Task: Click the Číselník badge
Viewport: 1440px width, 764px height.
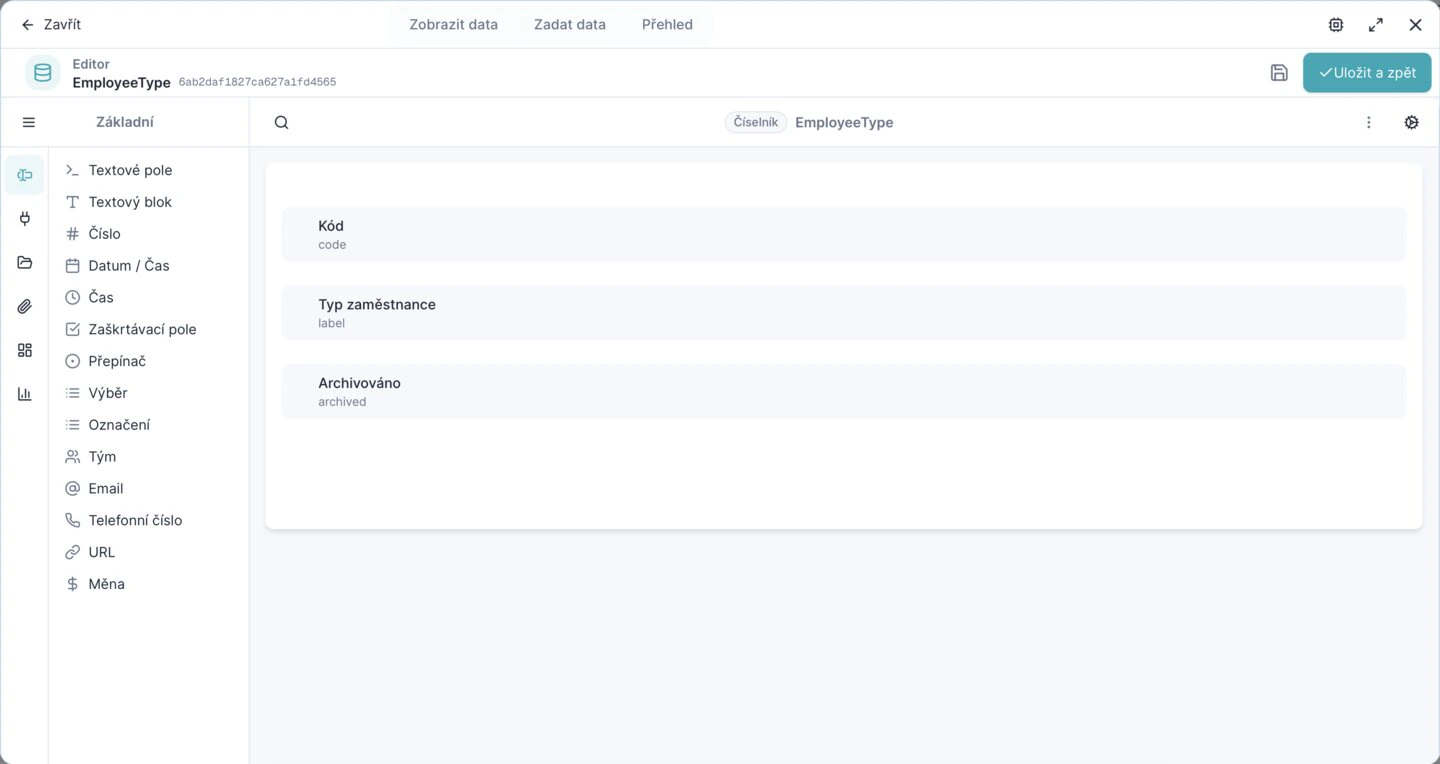Action: point(756,122)
